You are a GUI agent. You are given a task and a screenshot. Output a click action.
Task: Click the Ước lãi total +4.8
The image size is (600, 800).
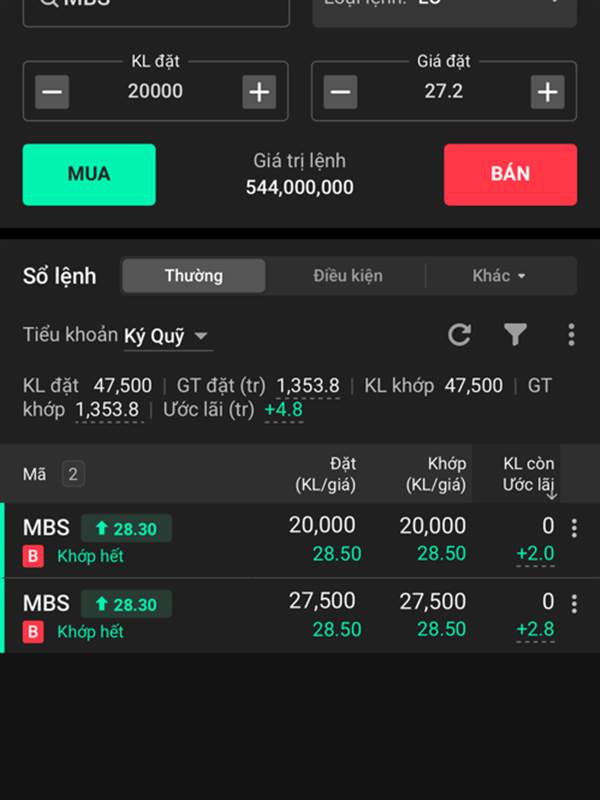click(x=284, y=410)
